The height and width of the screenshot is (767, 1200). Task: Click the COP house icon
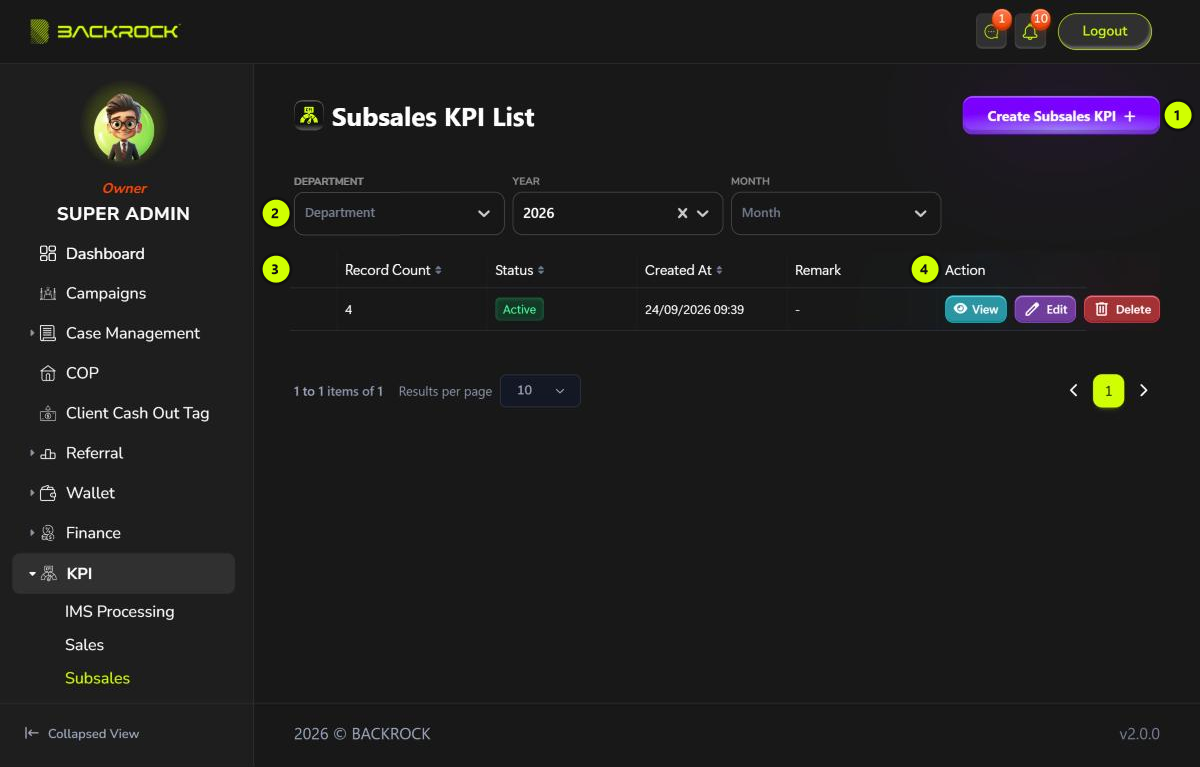(48, 374)
